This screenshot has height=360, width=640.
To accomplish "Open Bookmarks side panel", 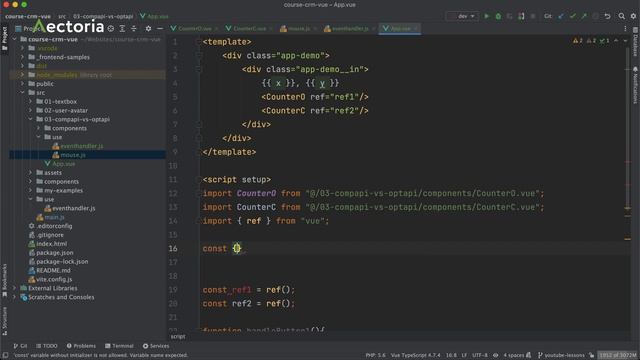I will point(4,280).
